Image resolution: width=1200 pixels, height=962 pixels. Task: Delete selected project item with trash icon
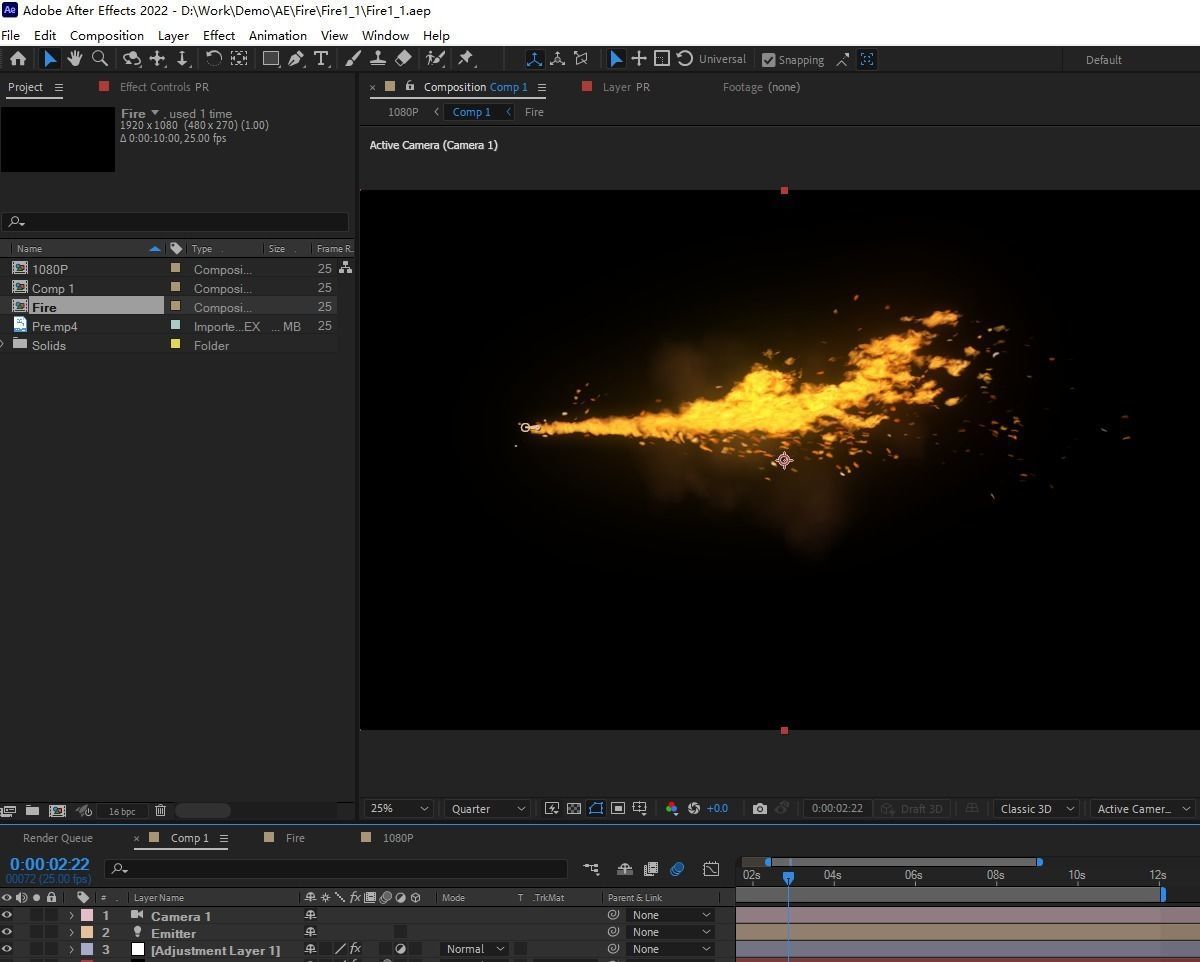click(x=160, y=811)
